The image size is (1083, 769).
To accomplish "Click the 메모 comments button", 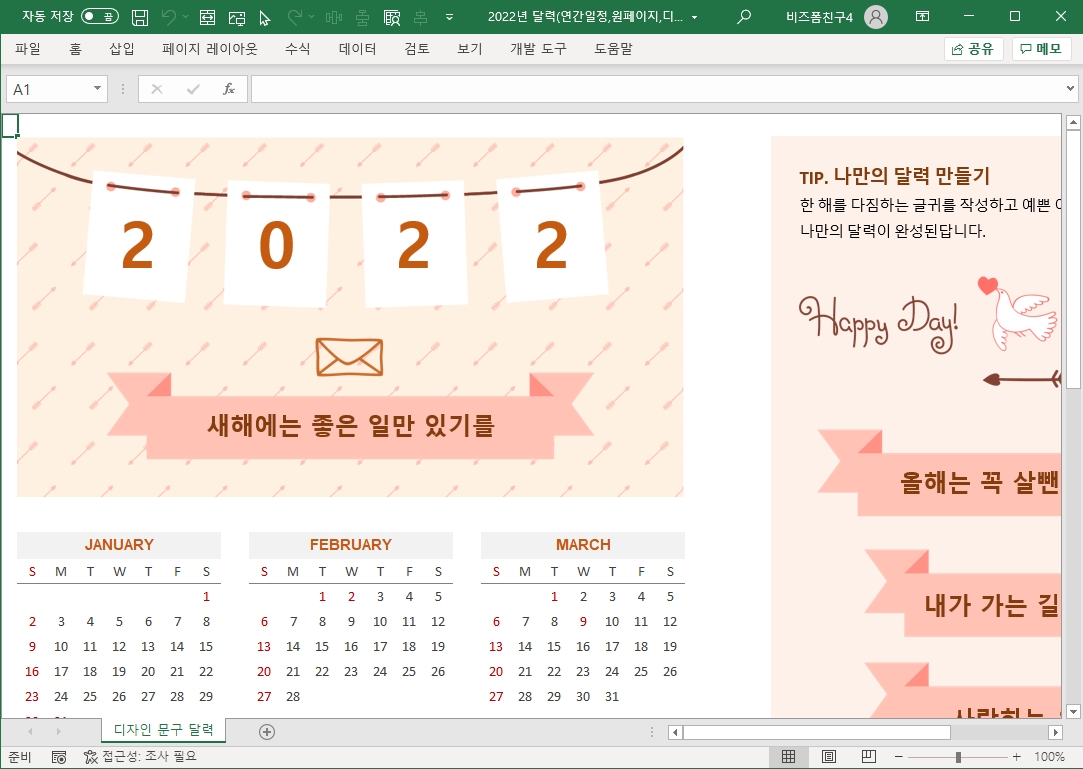I will [x=1042, y=49].
